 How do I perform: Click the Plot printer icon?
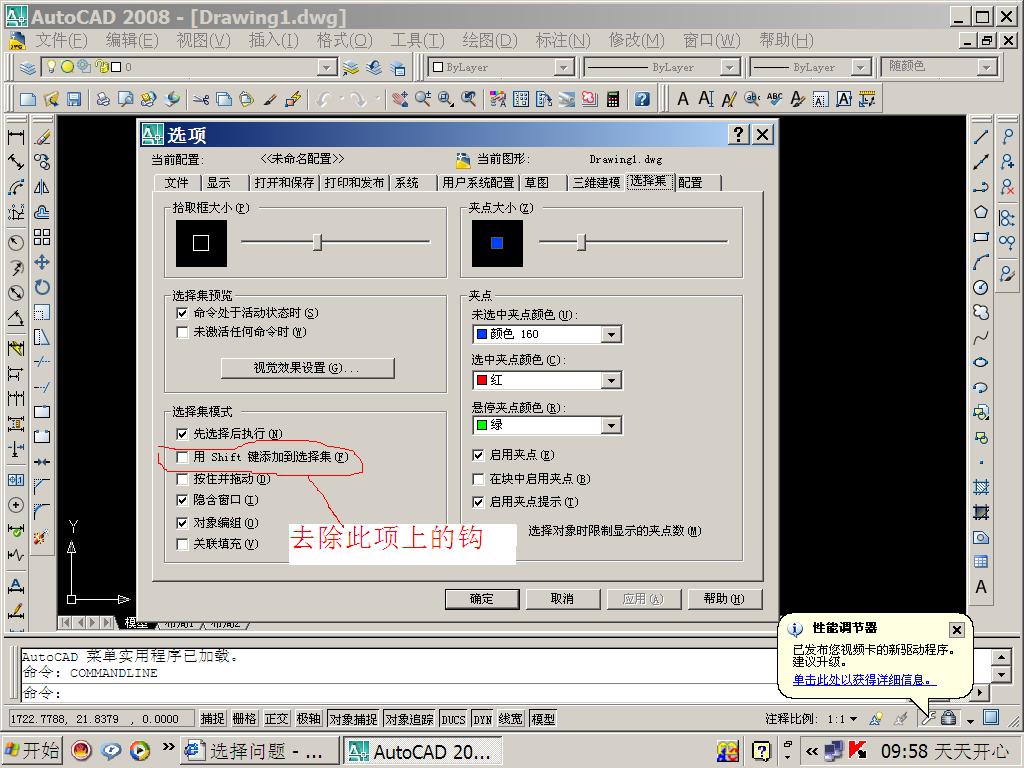[x=103, y=99]
